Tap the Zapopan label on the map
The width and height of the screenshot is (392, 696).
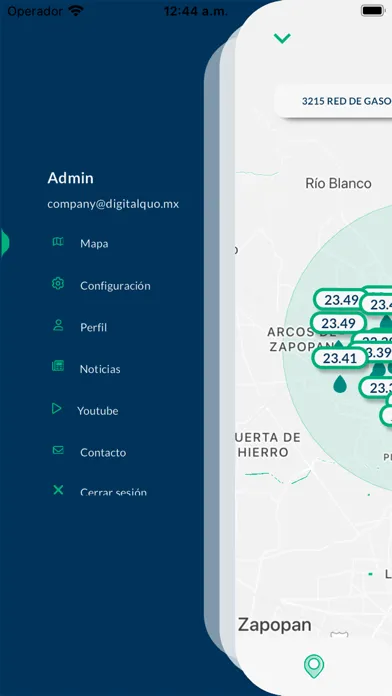275,625
